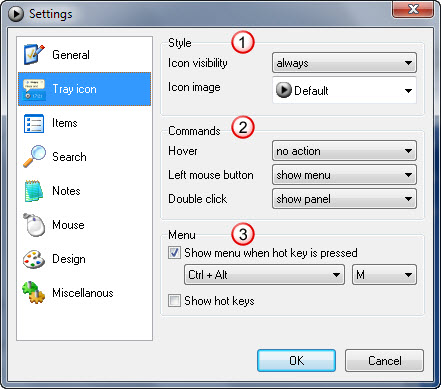Expand the Icon visibility dropdown

tap(344, 63)
